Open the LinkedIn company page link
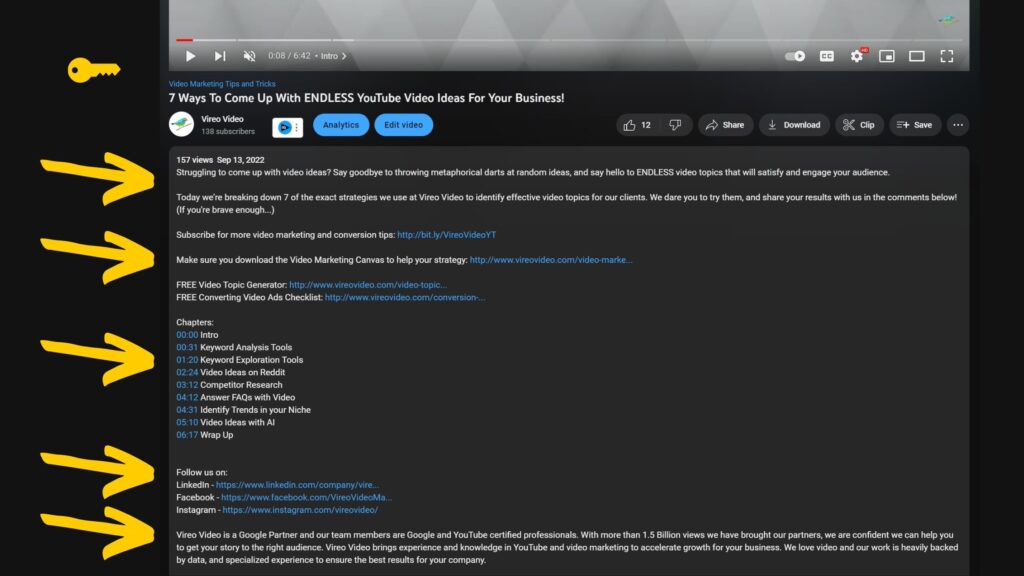Screen dimensions: 1024x576 tap(297, 485)
